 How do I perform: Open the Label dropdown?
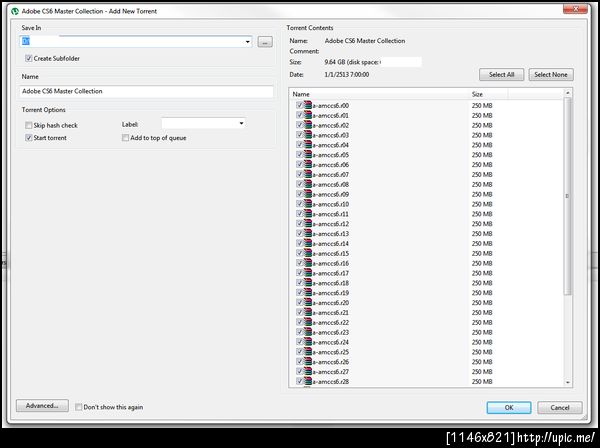coord(241,123)
